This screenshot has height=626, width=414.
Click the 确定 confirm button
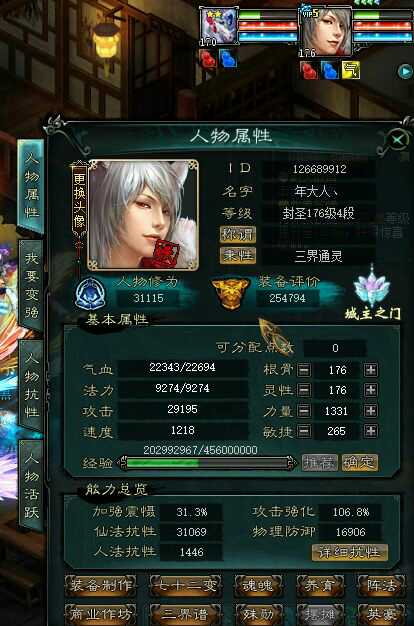point(360,463)
